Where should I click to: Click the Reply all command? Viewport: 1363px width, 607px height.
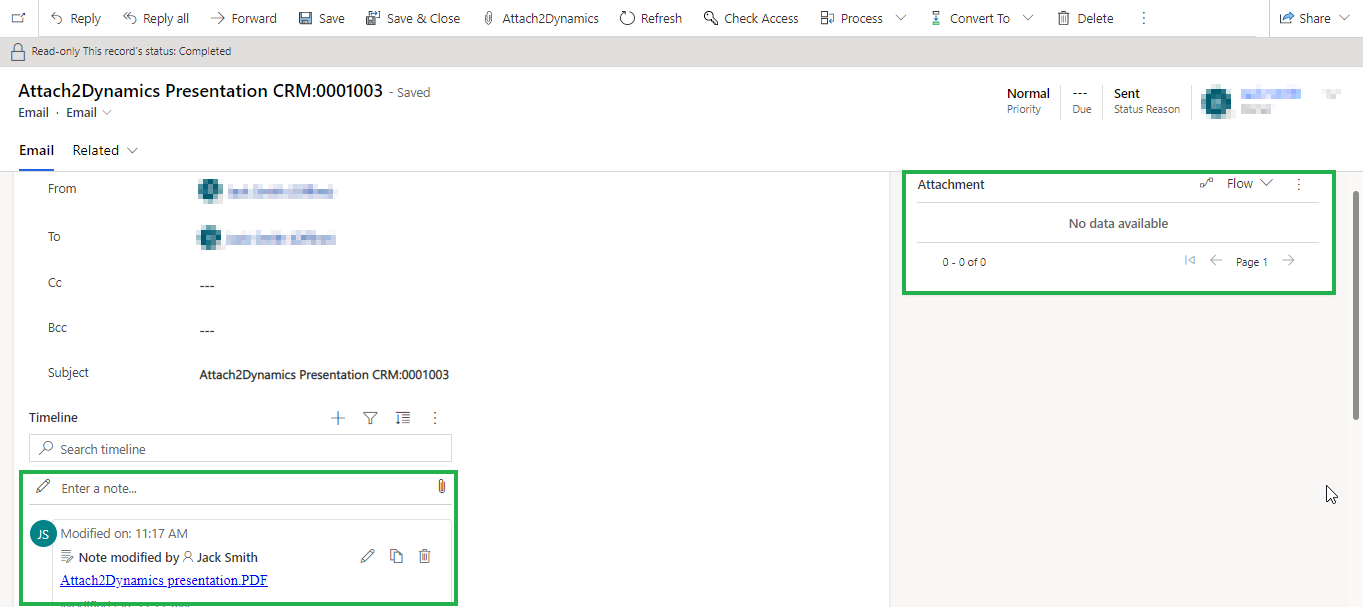click(x=155, y=17)
